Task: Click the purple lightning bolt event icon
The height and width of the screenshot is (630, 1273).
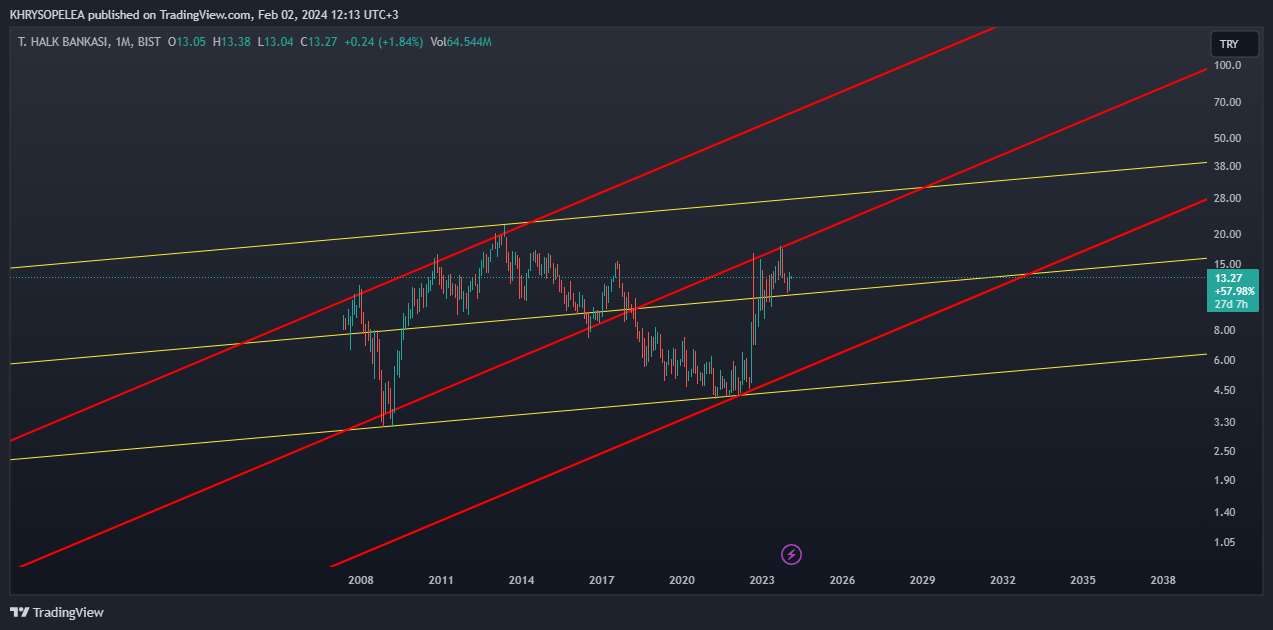Action: [x=791, y=554]
